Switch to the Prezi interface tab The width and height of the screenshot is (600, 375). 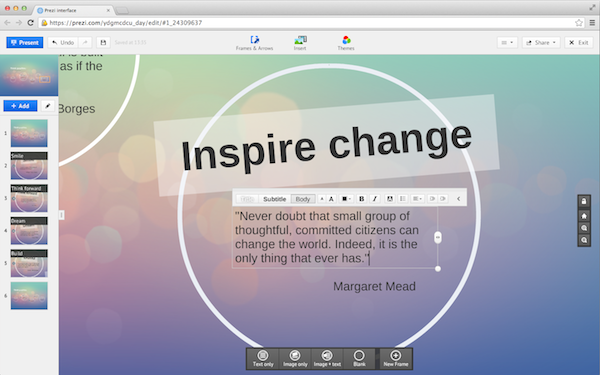click(73, 10)
